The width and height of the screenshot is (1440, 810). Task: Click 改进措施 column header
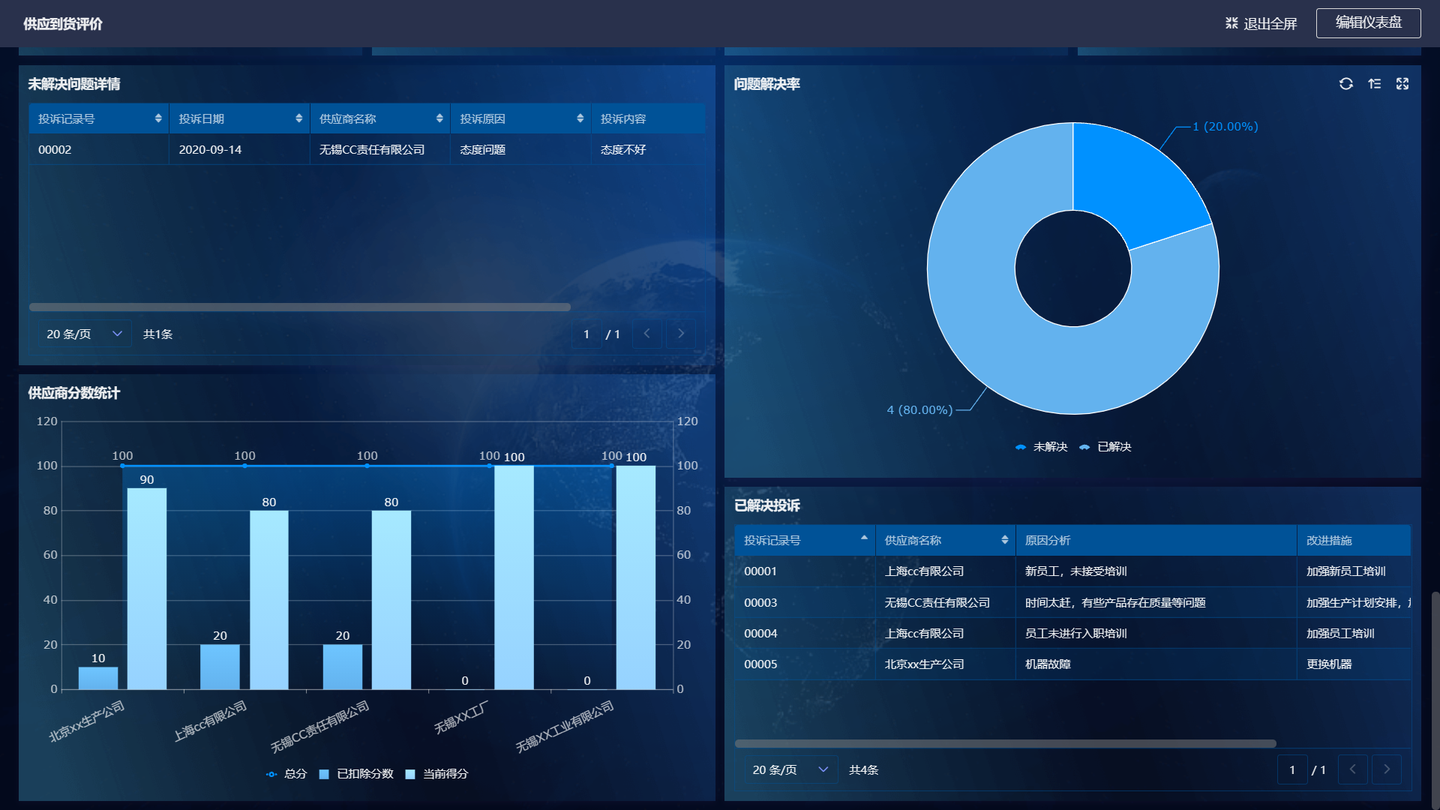point(1354,540)
